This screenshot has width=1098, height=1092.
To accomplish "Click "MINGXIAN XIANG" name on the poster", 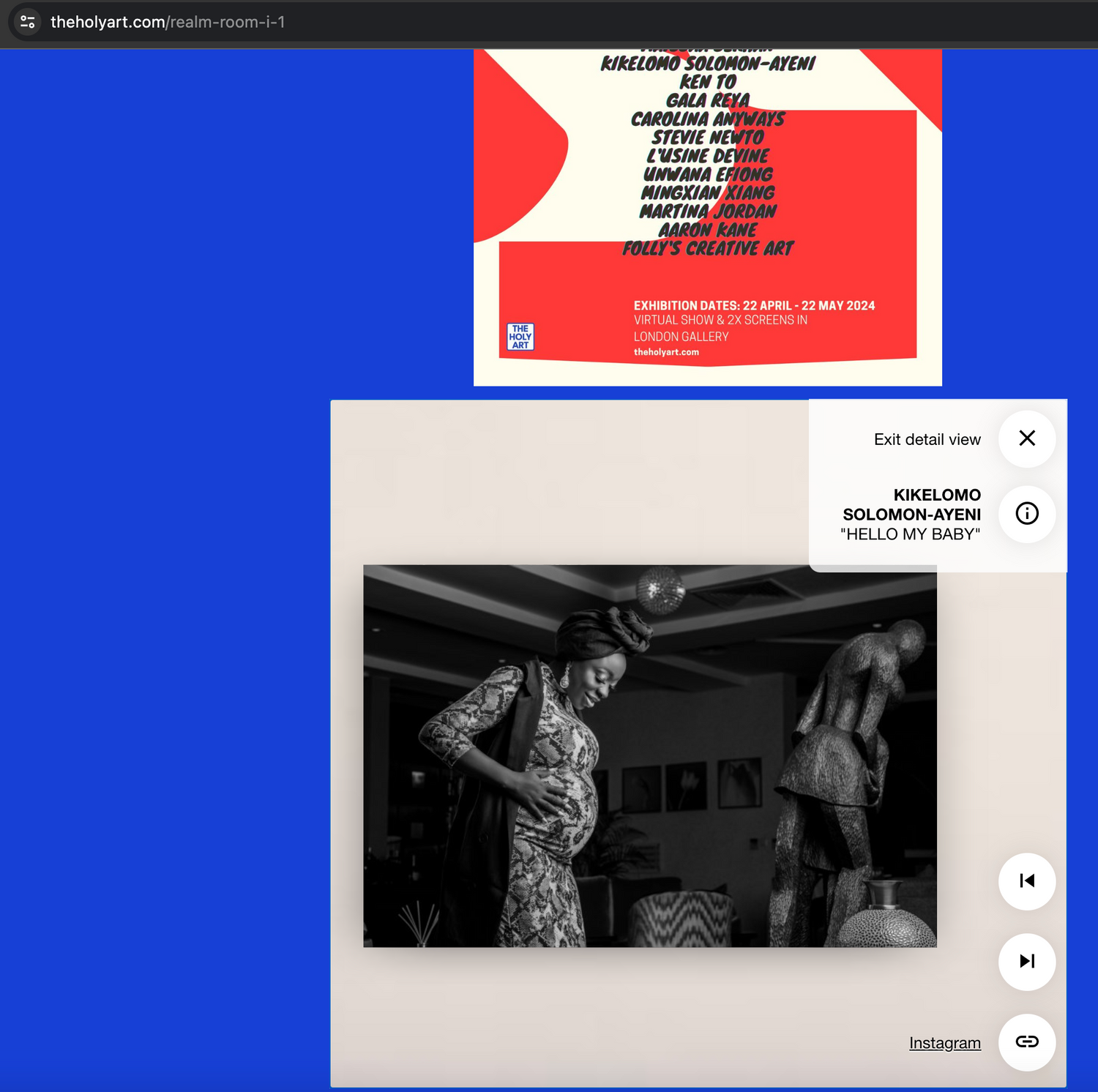I will 708,193.
